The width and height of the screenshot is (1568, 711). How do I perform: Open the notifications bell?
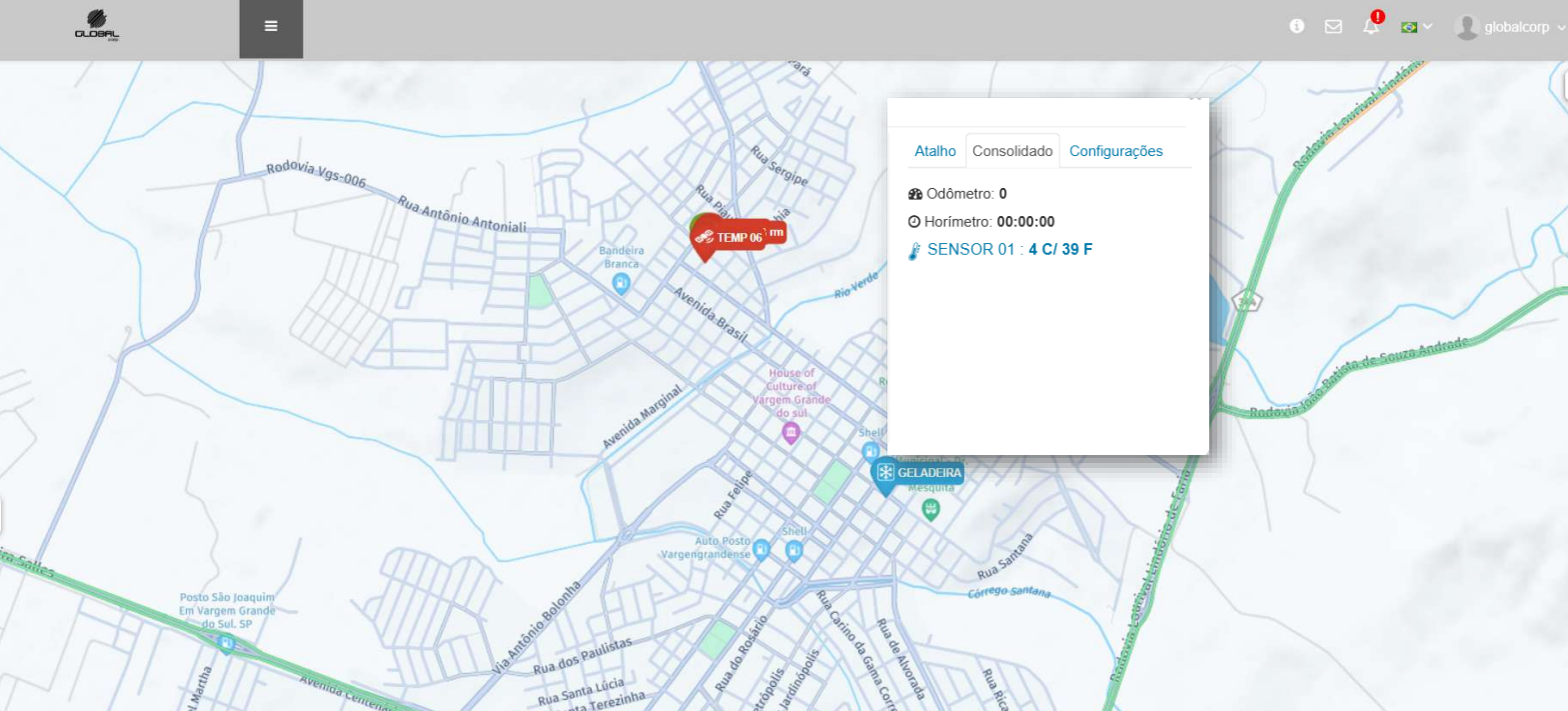[x=1371, y=27]
